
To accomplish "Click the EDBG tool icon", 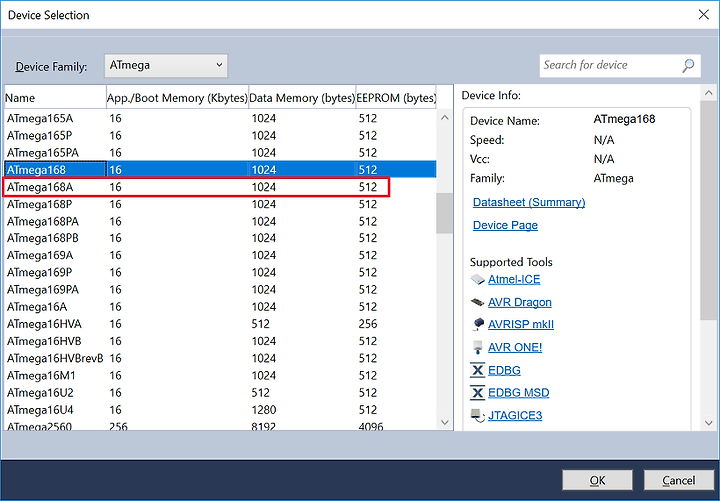I will click(478, 370).
